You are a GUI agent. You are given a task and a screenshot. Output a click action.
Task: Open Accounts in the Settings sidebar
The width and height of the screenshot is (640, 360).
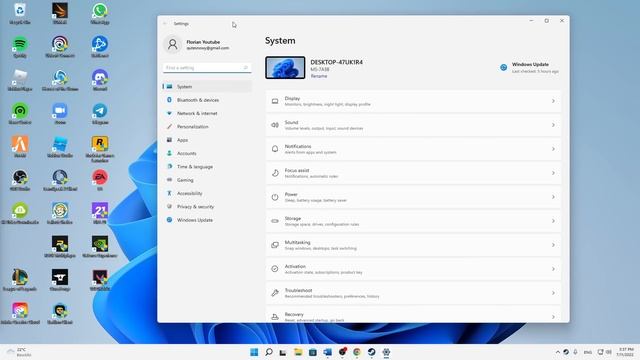click(207, 153)
